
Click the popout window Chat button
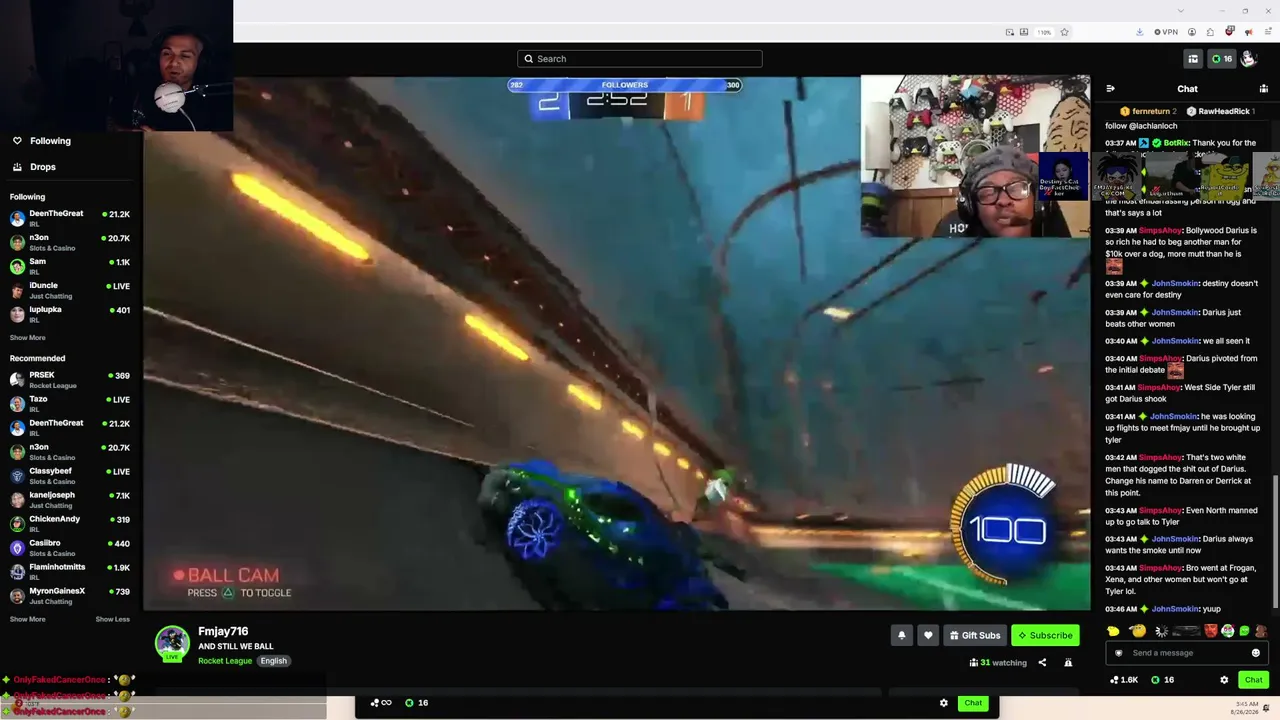(x=973, y=703)
